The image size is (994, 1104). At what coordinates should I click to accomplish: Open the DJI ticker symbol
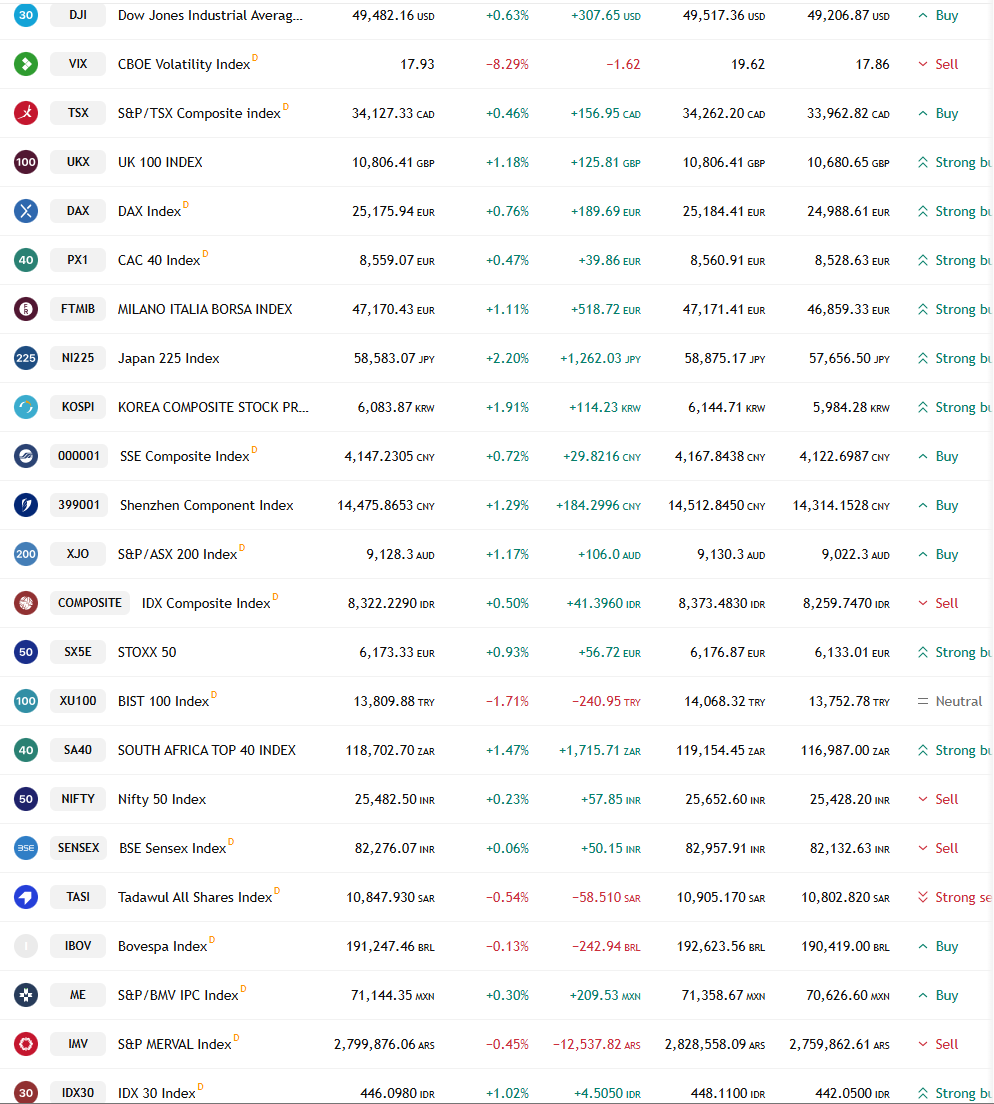78,15
